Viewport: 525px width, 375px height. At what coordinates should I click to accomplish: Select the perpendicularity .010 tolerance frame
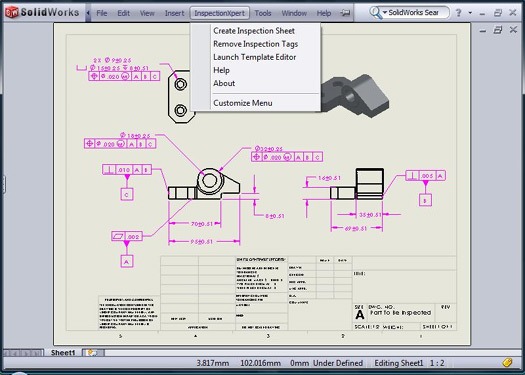(127, 169)
